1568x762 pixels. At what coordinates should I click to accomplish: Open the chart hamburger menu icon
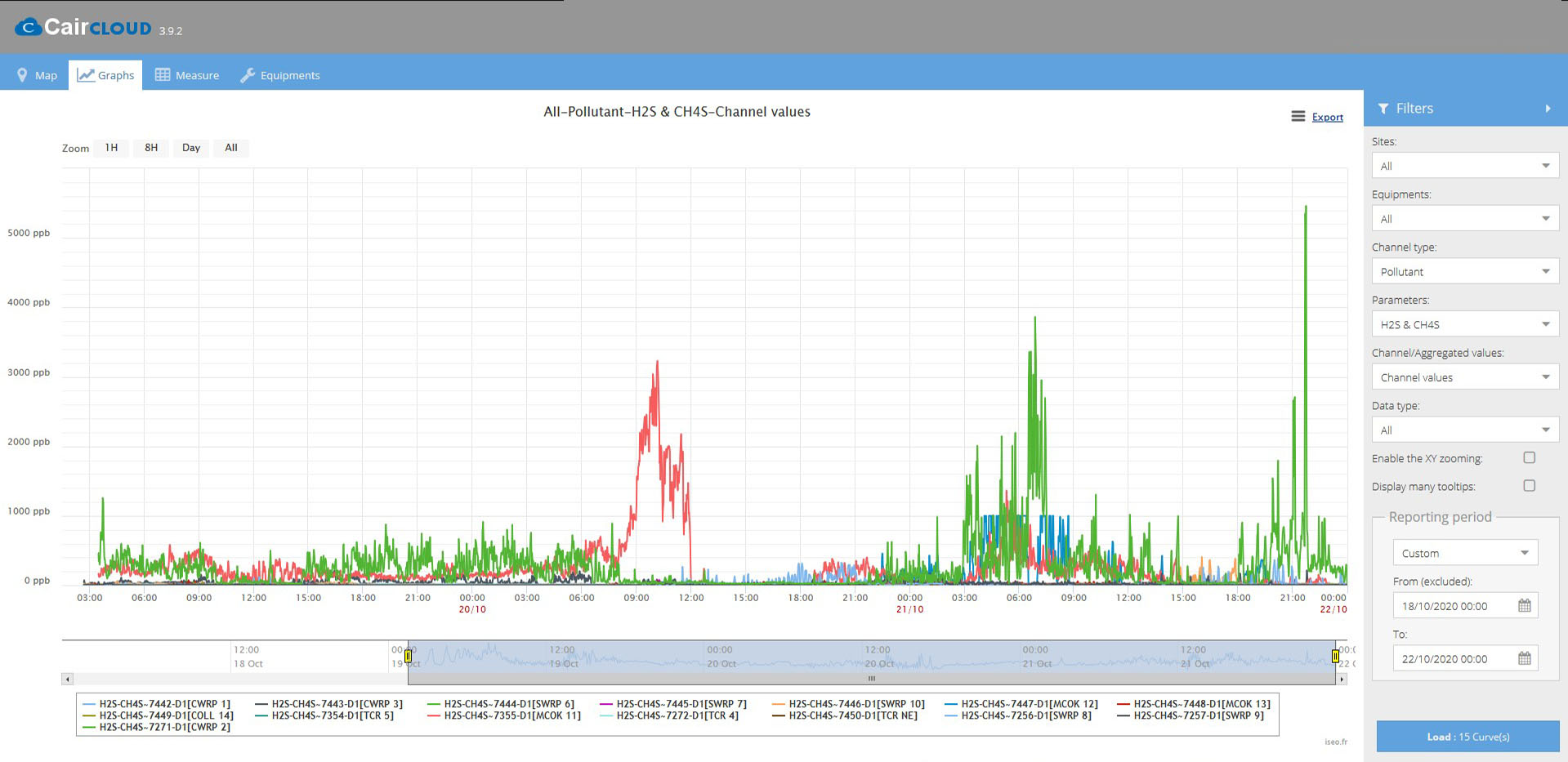coord(1298,117)
